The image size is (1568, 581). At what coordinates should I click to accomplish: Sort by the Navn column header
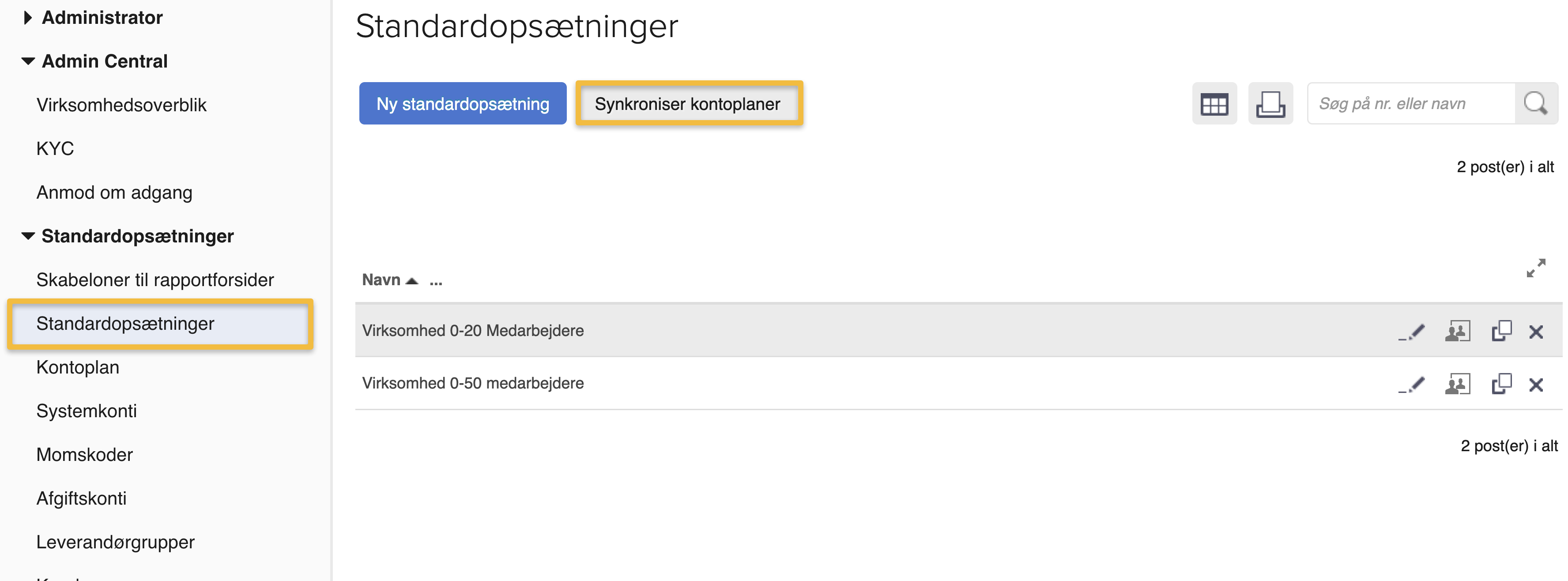tap(381, 280)
